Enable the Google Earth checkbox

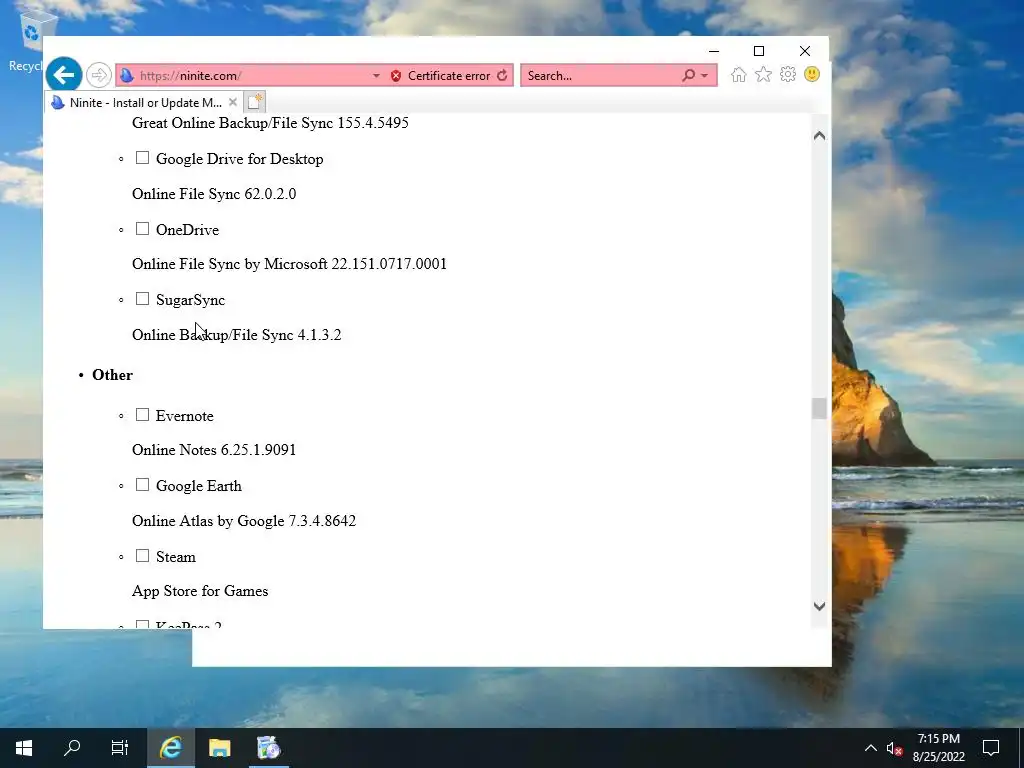click(x=142, y=485)
